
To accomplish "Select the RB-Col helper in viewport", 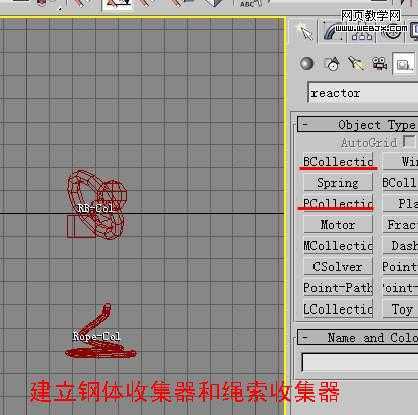I will [97, 205].
